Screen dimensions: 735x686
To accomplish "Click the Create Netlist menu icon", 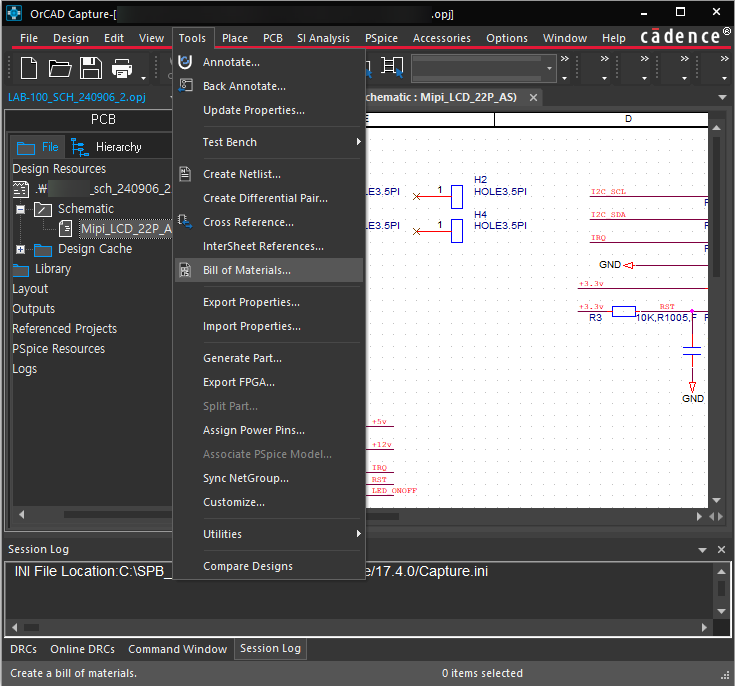I will click(186, 174).
